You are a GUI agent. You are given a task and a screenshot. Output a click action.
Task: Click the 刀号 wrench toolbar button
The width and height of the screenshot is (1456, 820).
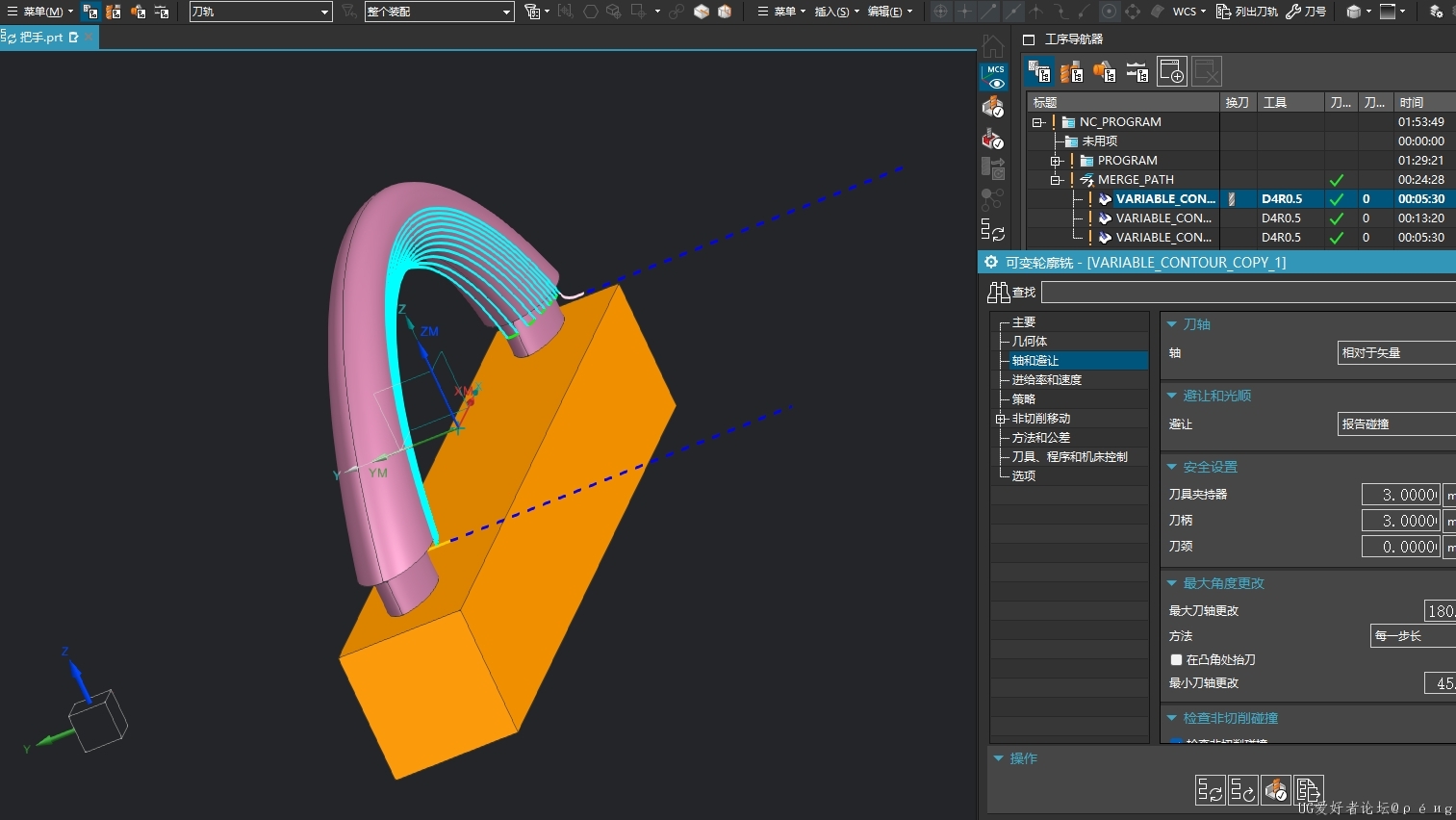point(1306,12)
